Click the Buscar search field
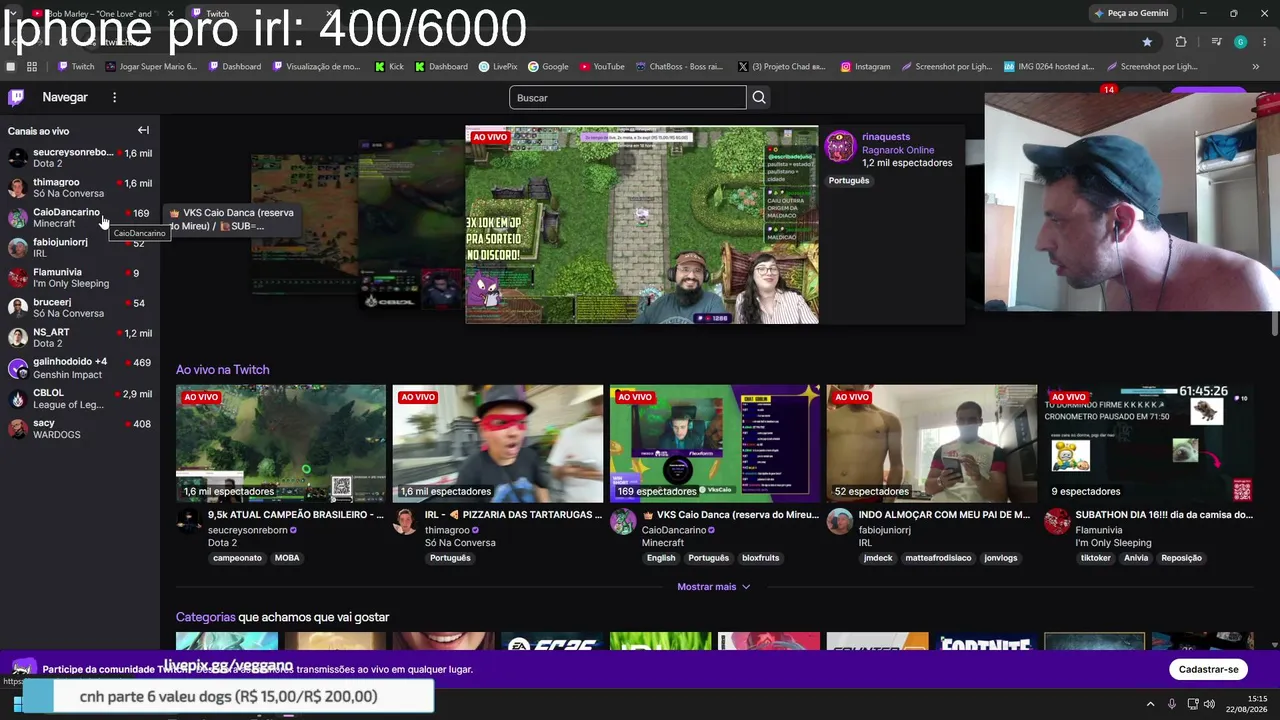Viewport: 1280px width, 720px height. pyautogui.click(x=627, y=97)
